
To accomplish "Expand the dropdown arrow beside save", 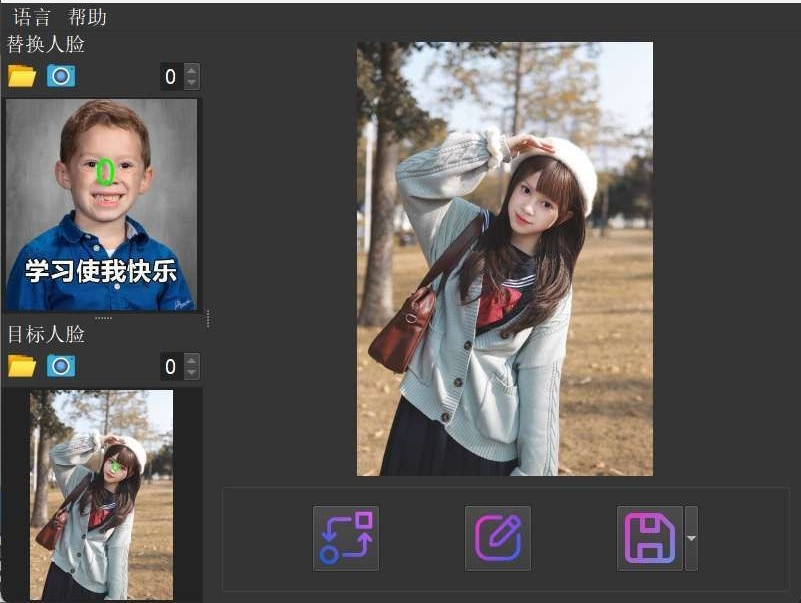I will [x=691, y=538].
